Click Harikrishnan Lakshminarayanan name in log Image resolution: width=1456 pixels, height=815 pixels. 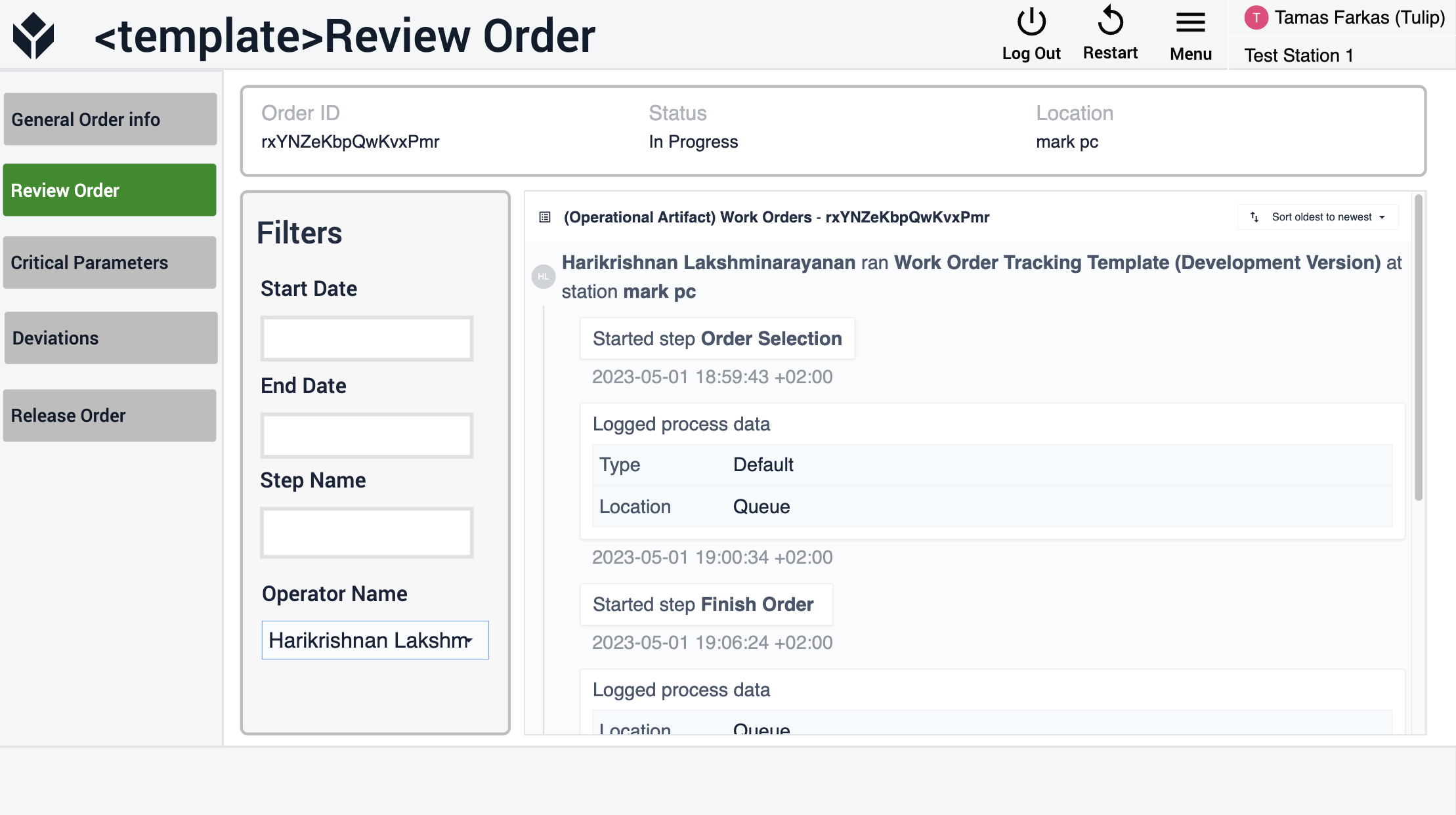(708, 262)
